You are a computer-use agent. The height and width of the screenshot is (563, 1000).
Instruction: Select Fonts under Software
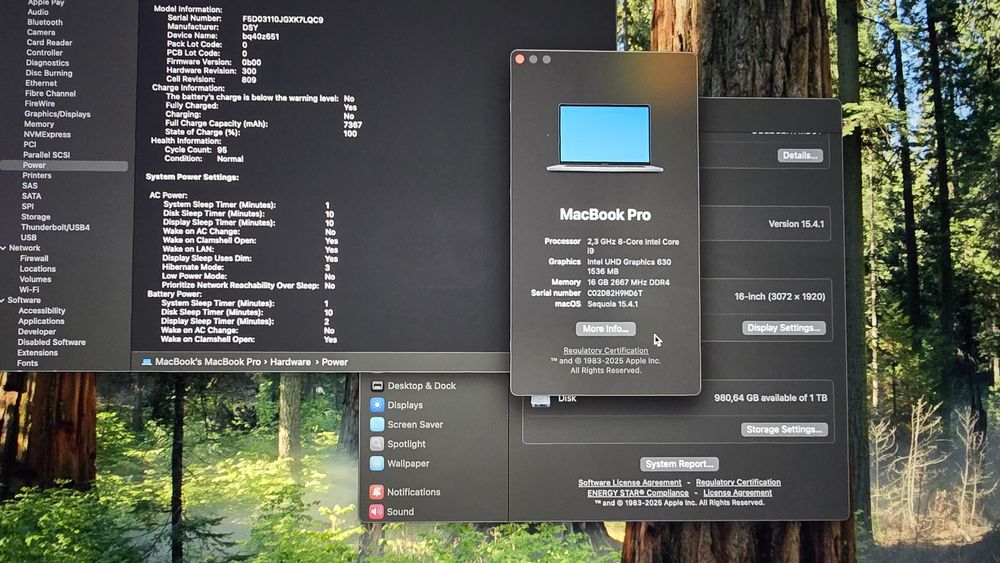(27, 363)
